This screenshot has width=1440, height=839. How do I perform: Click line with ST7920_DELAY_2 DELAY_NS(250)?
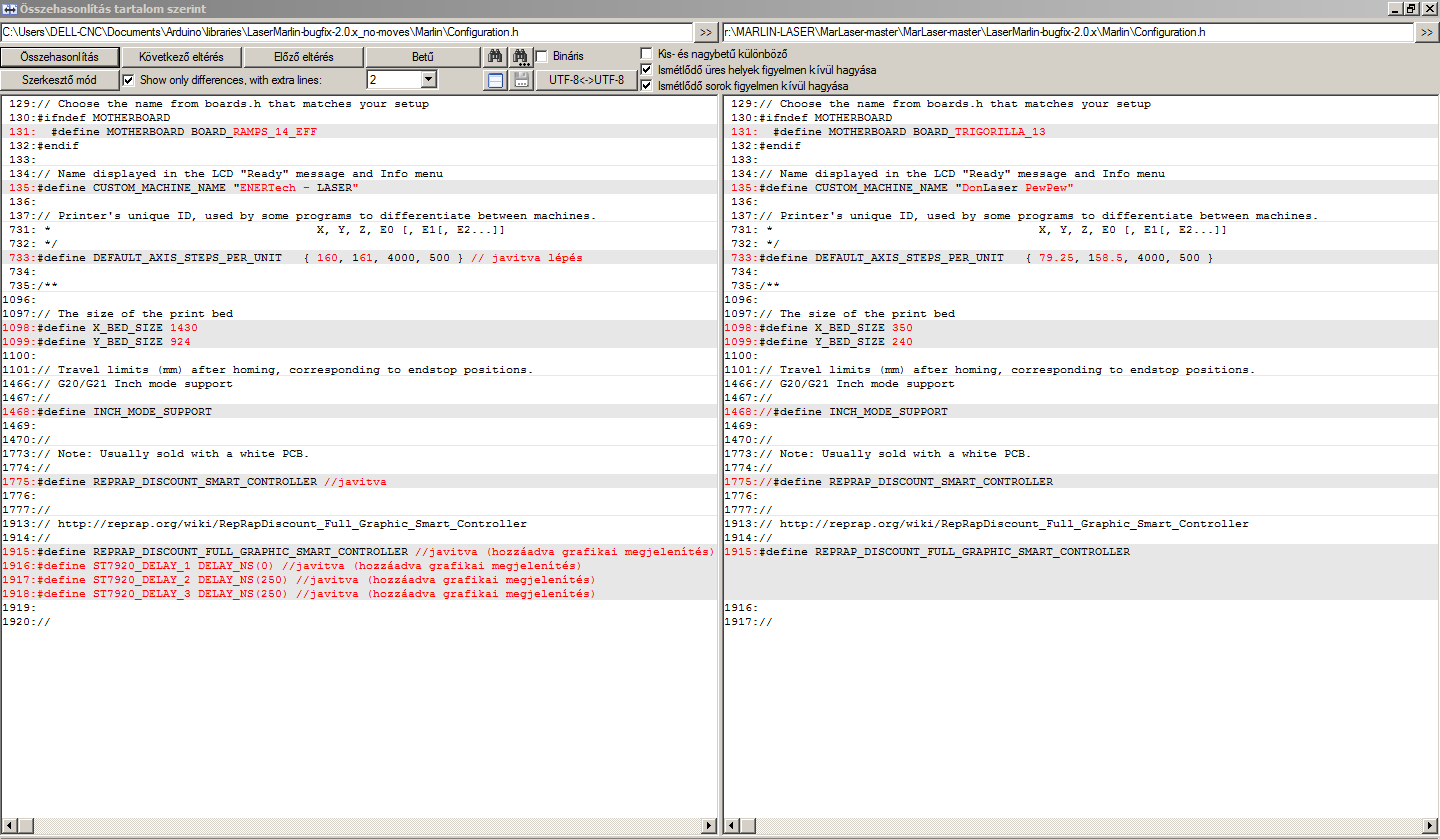tap(359, 579)
